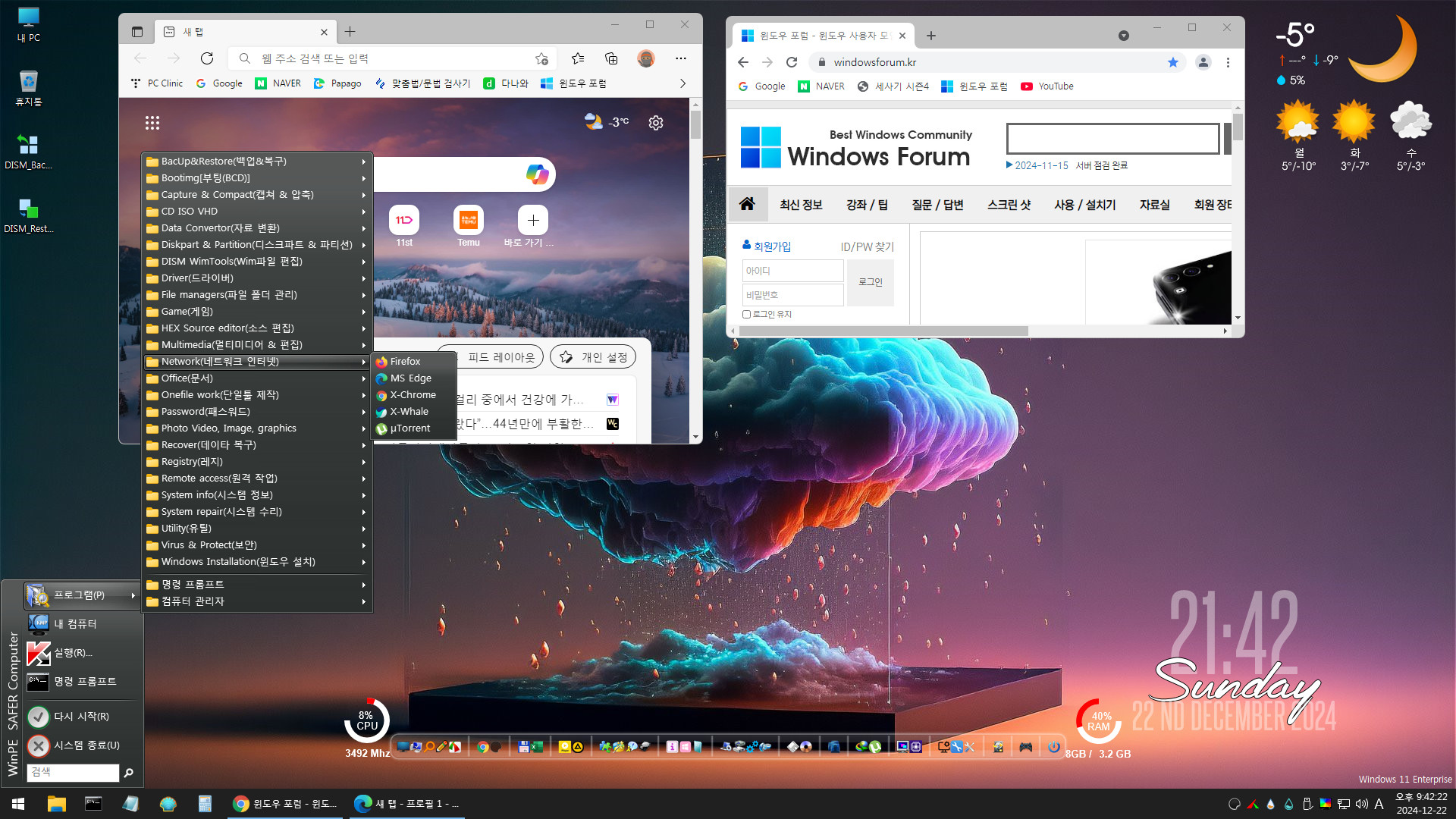1456x819 pixels.
Task: Click Copilot icon in Edge search box
Action: pyautogui.click(x=538, y=174)
